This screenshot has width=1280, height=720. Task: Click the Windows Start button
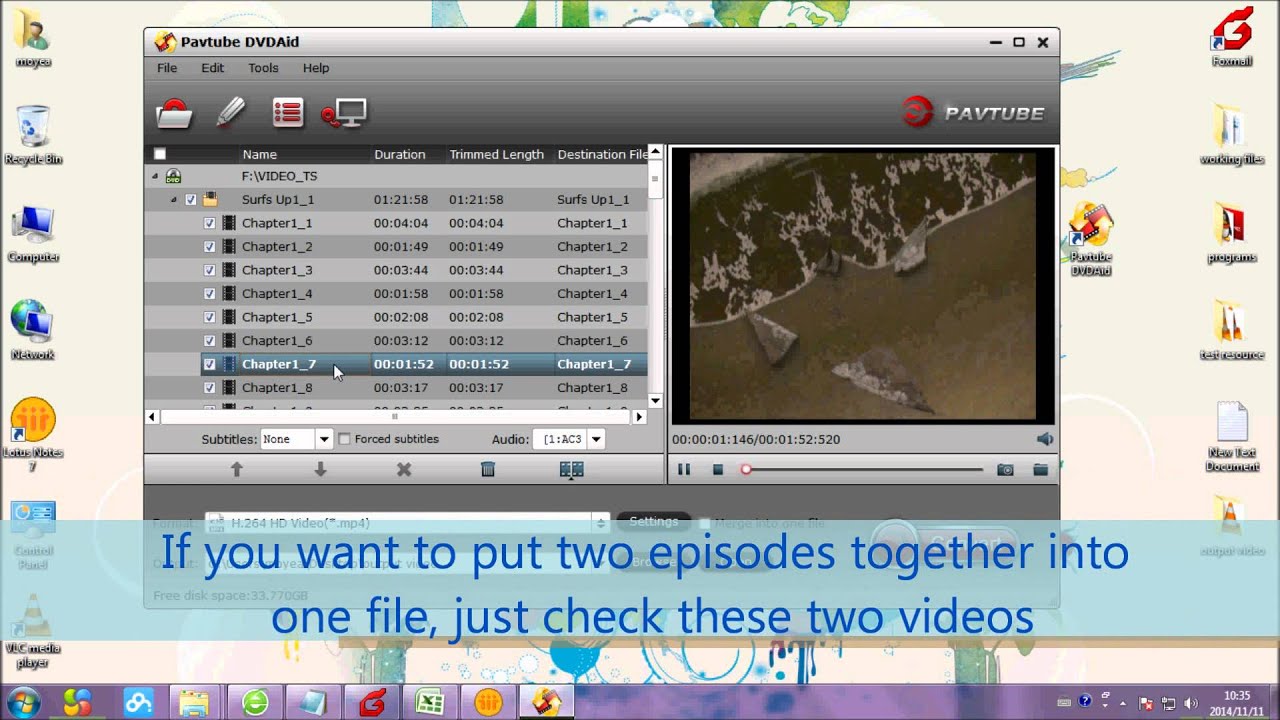tap(23, 702)
